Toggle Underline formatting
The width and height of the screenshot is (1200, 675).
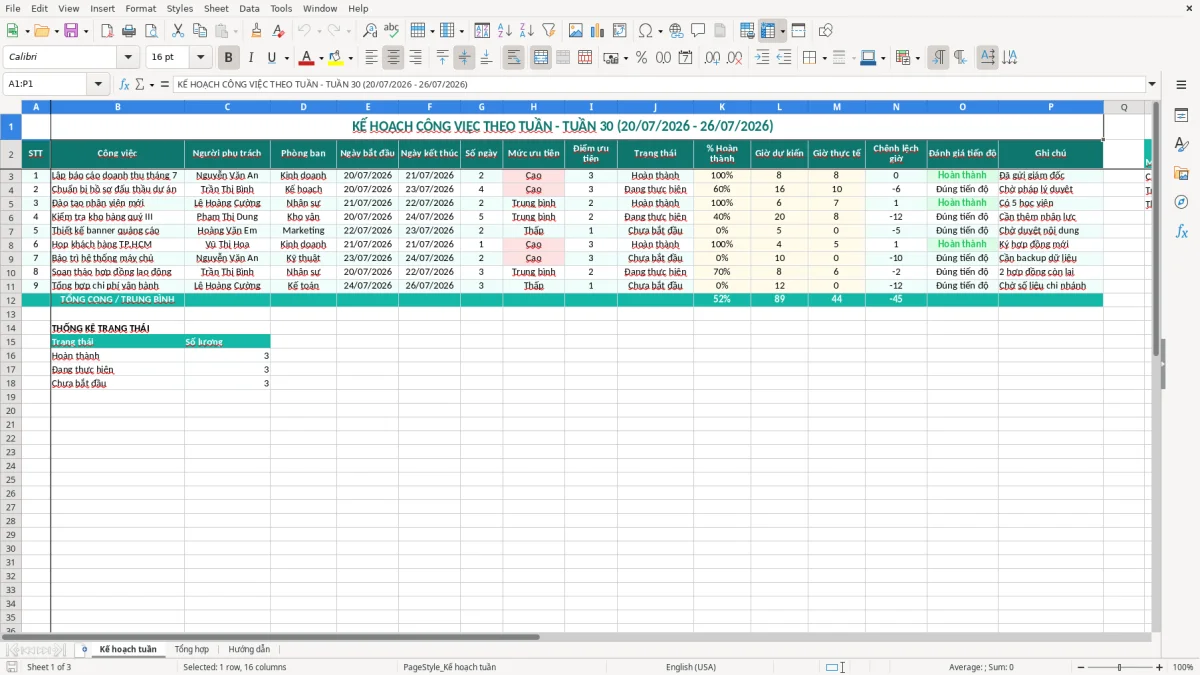coord(271,58)
